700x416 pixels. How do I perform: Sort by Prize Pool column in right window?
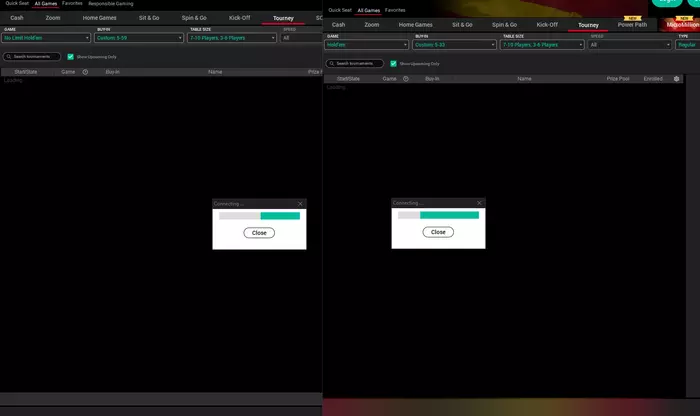618,79
